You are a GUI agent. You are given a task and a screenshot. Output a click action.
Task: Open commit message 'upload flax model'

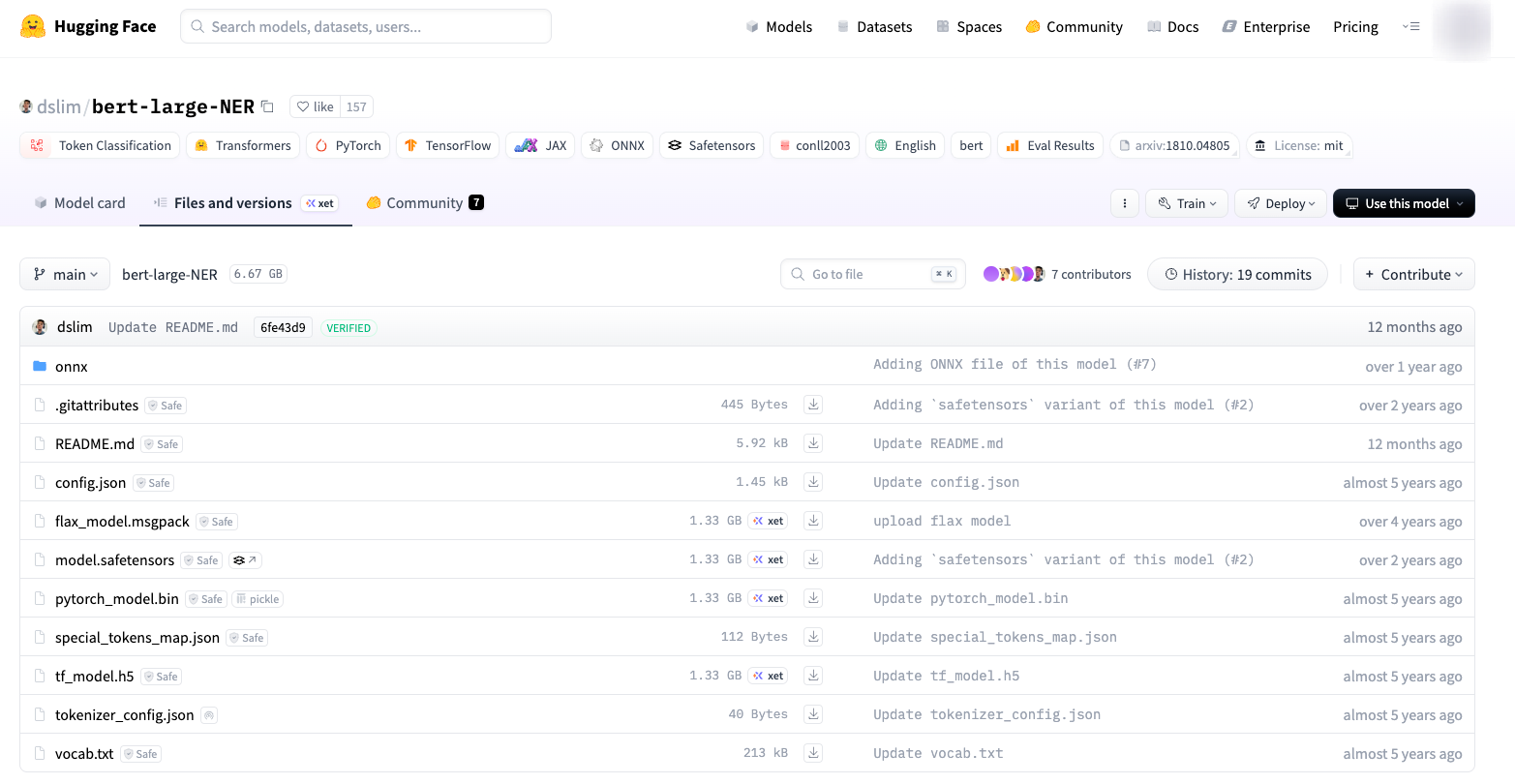pyautogui.click(x=942, y=521)
